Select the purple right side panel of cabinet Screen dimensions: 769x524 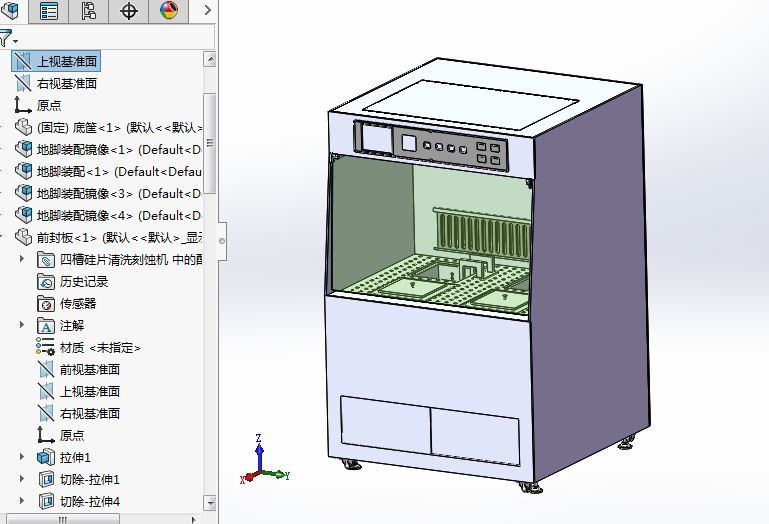[x=591, y=285]
